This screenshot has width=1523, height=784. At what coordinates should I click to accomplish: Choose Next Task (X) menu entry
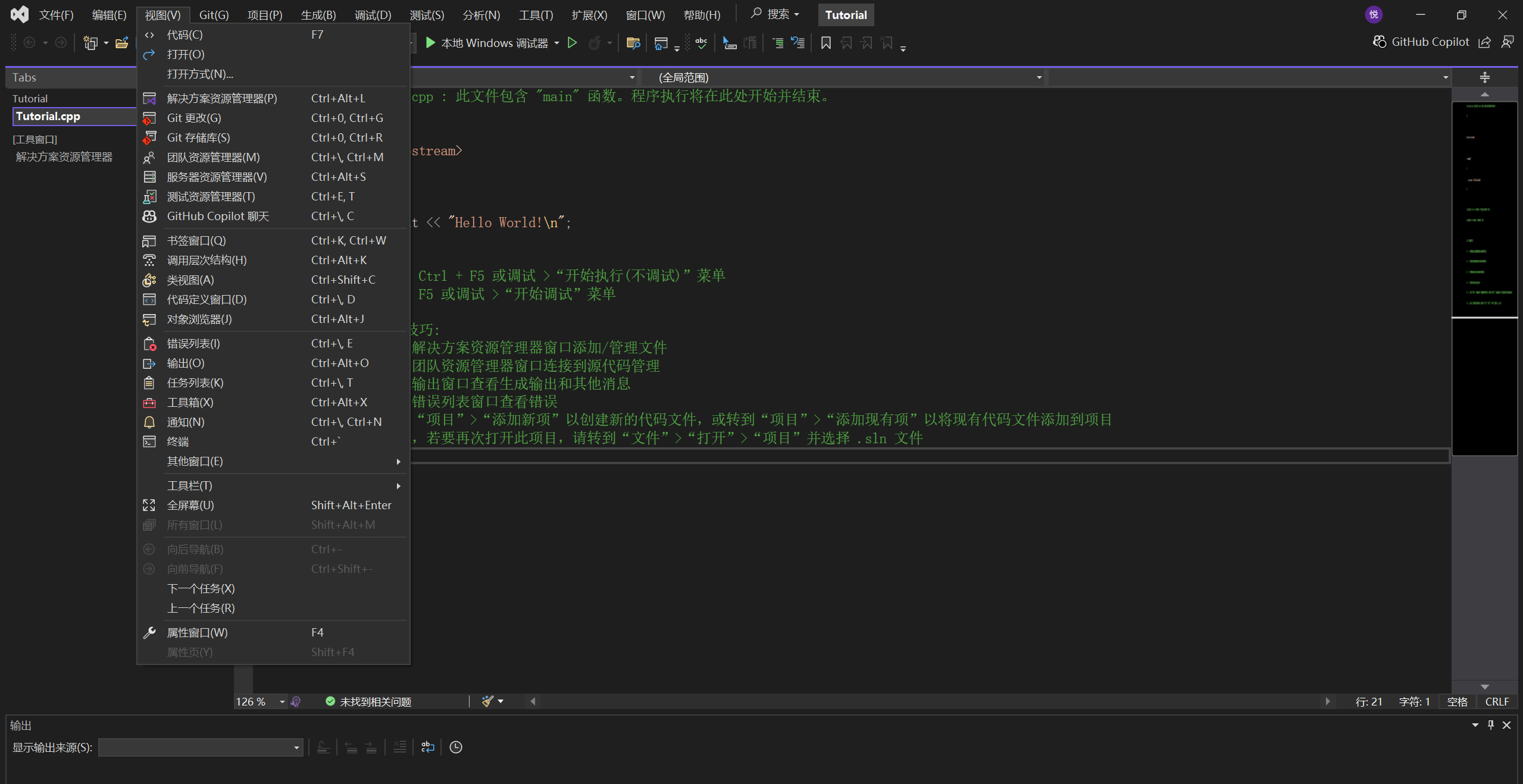click(273, 588)
